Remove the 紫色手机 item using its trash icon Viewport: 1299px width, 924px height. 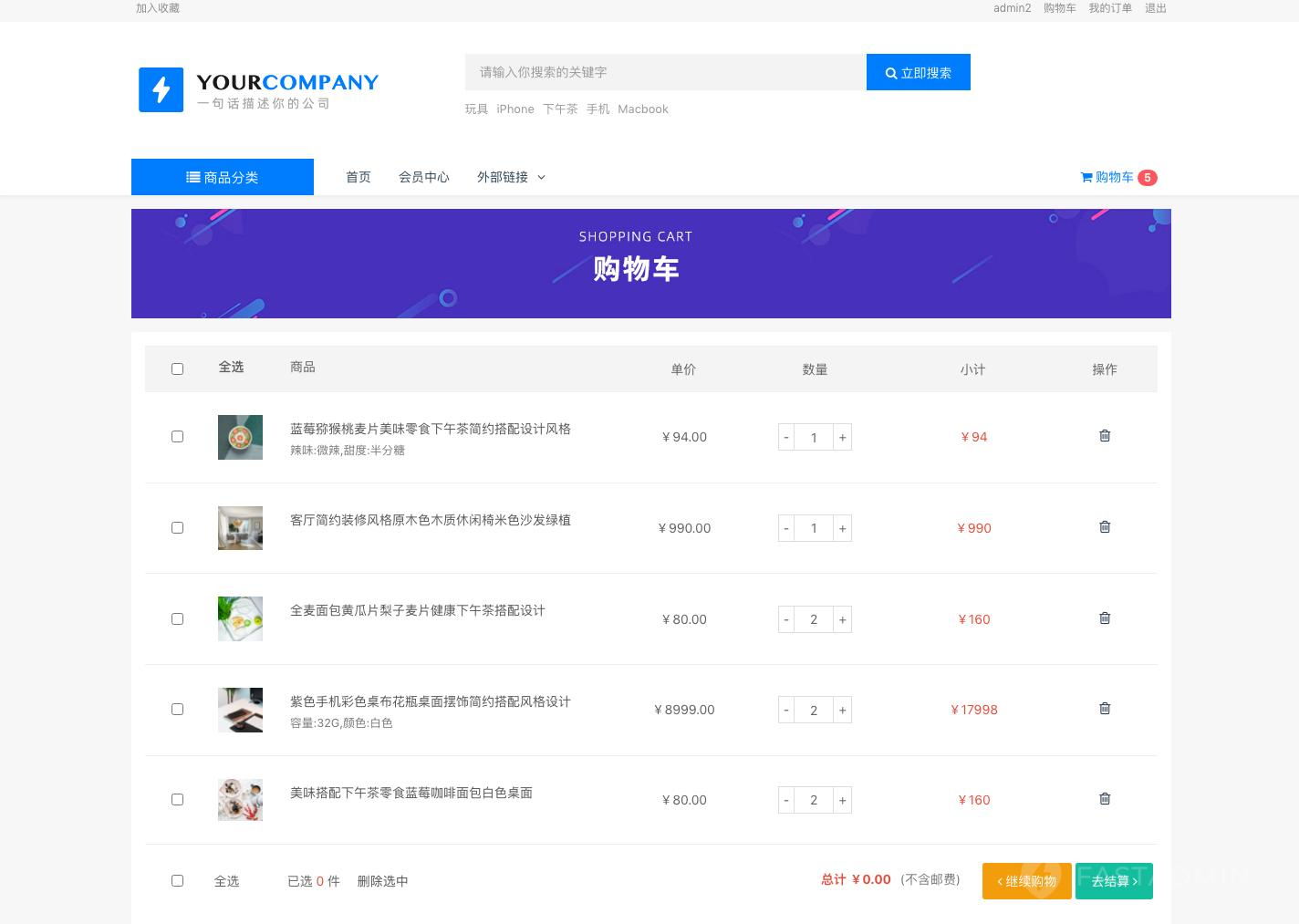point(1105,709)
